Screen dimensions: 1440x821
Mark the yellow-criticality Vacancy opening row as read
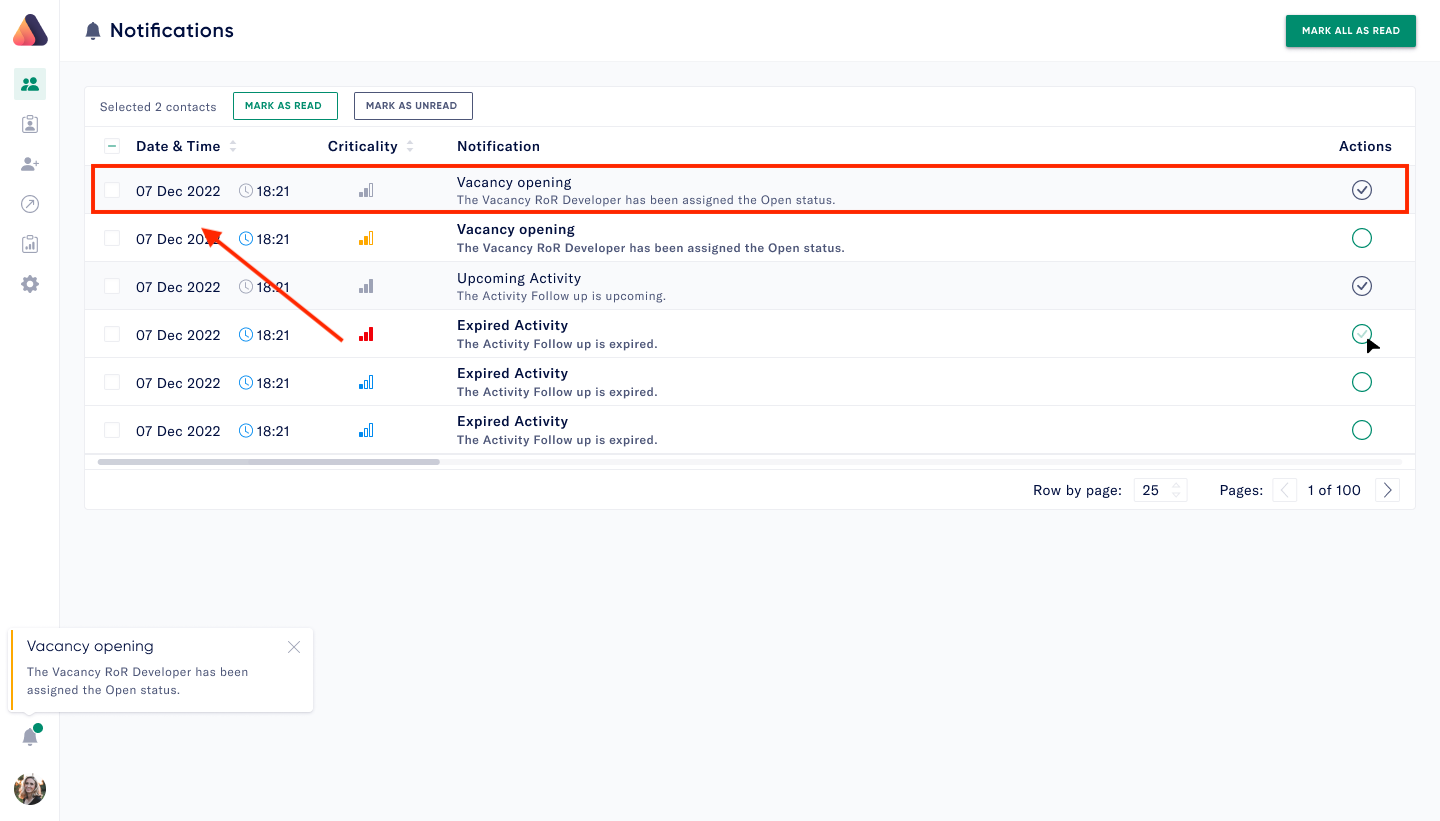tap(1361, 238)
